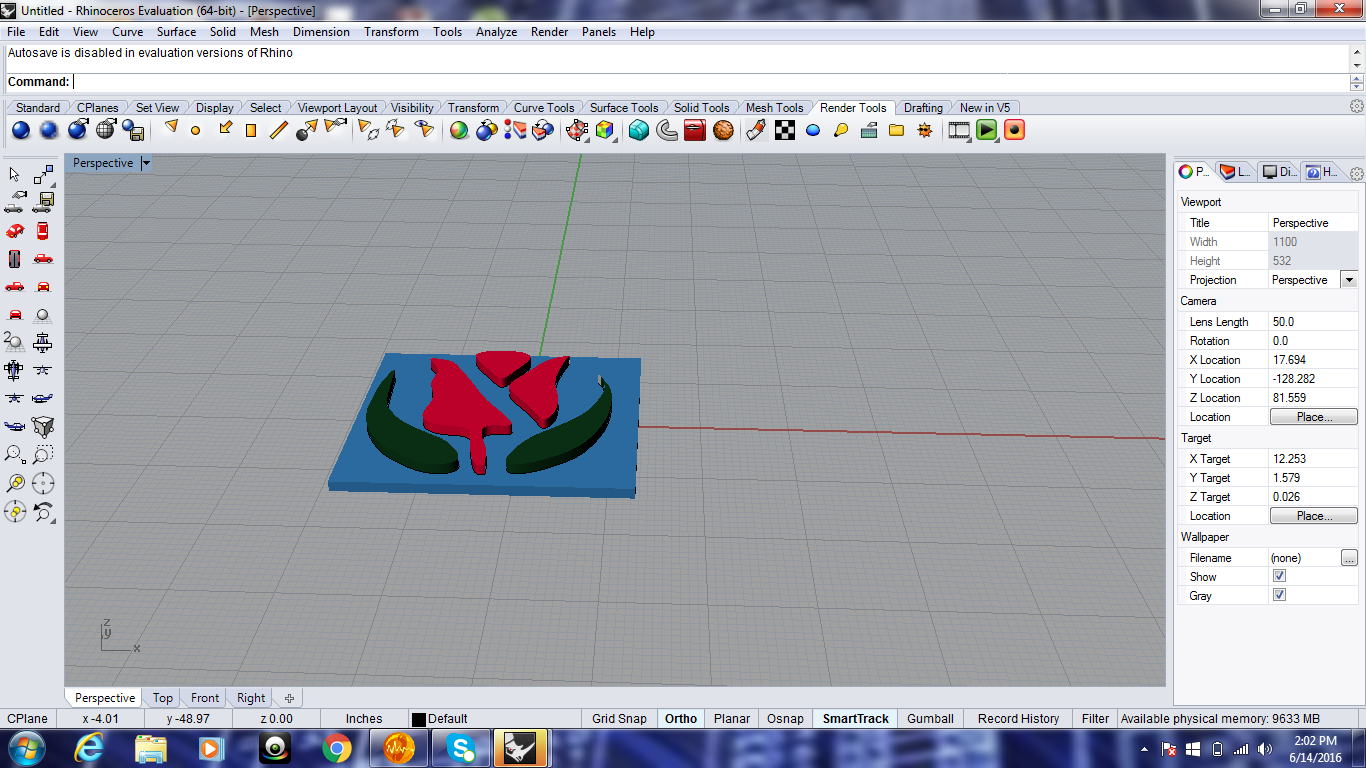This screenshot has width=1366, height=768.
Task: Click the black Default layer color swatch
Action: 419,719
